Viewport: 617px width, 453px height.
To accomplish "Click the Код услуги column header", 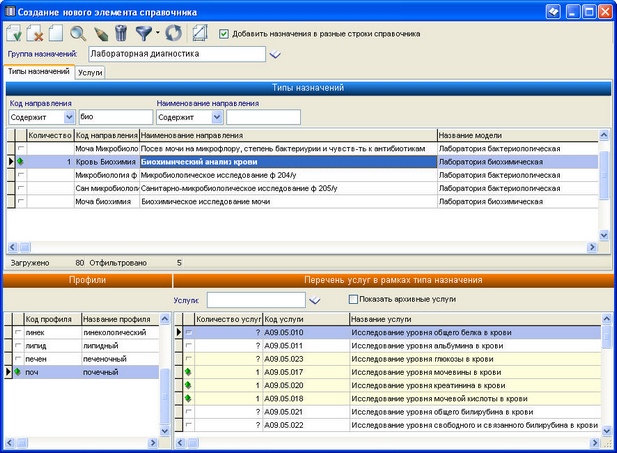I will (306, 319).
